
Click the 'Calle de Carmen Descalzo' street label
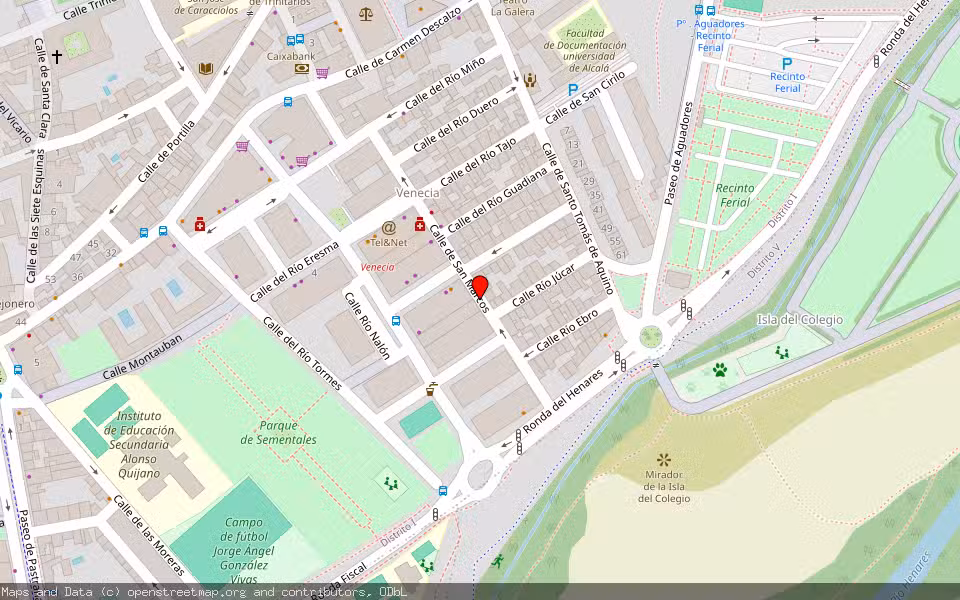coord(403,43)
